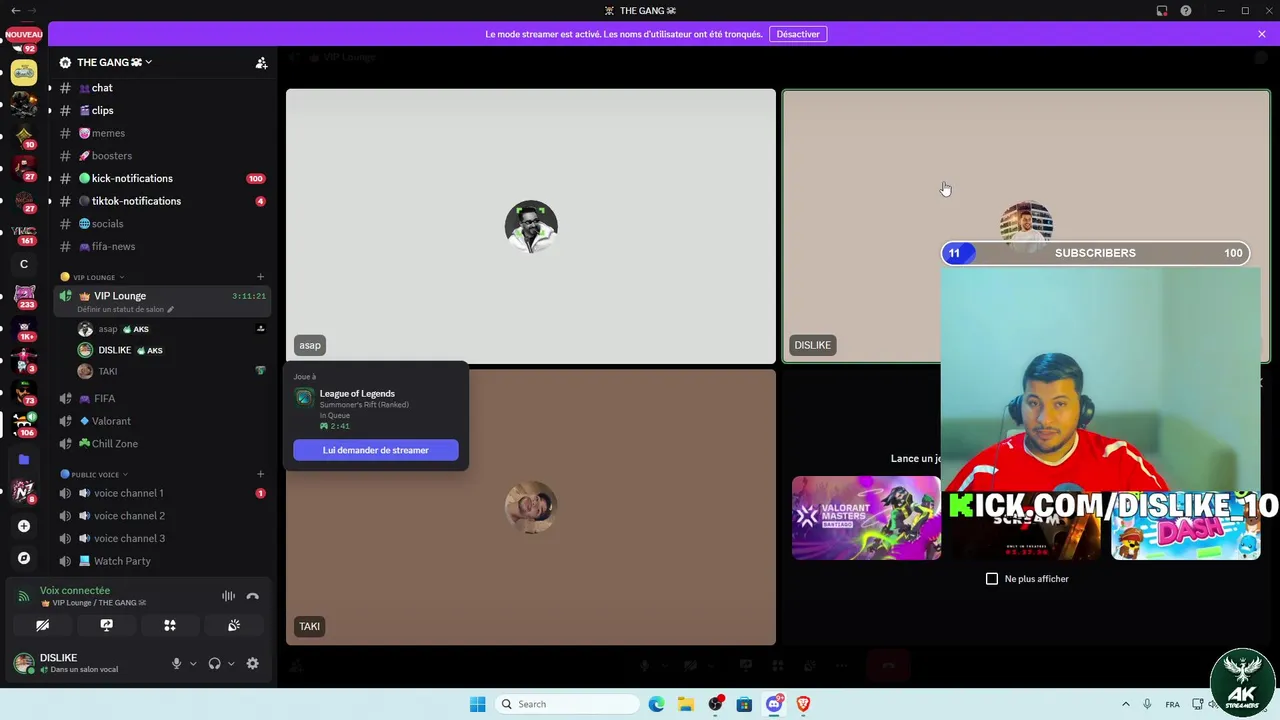Join voice channel 1
1280x720 pixels.
click(162, 493)
